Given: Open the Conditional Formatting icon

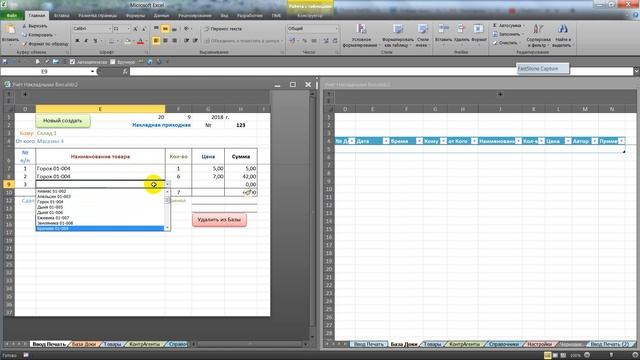Looking at the screenshot, I should point(361,29).
